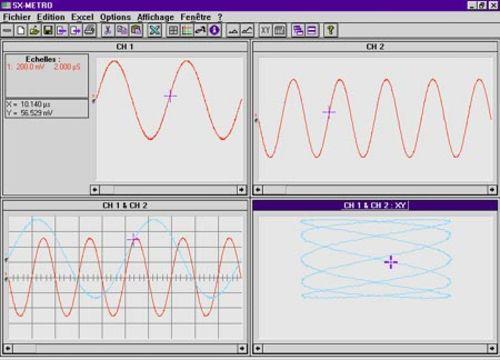This screenshot has width=500, height=360.
Task: Copy using the two-pages icon
Action: (122, 30)
